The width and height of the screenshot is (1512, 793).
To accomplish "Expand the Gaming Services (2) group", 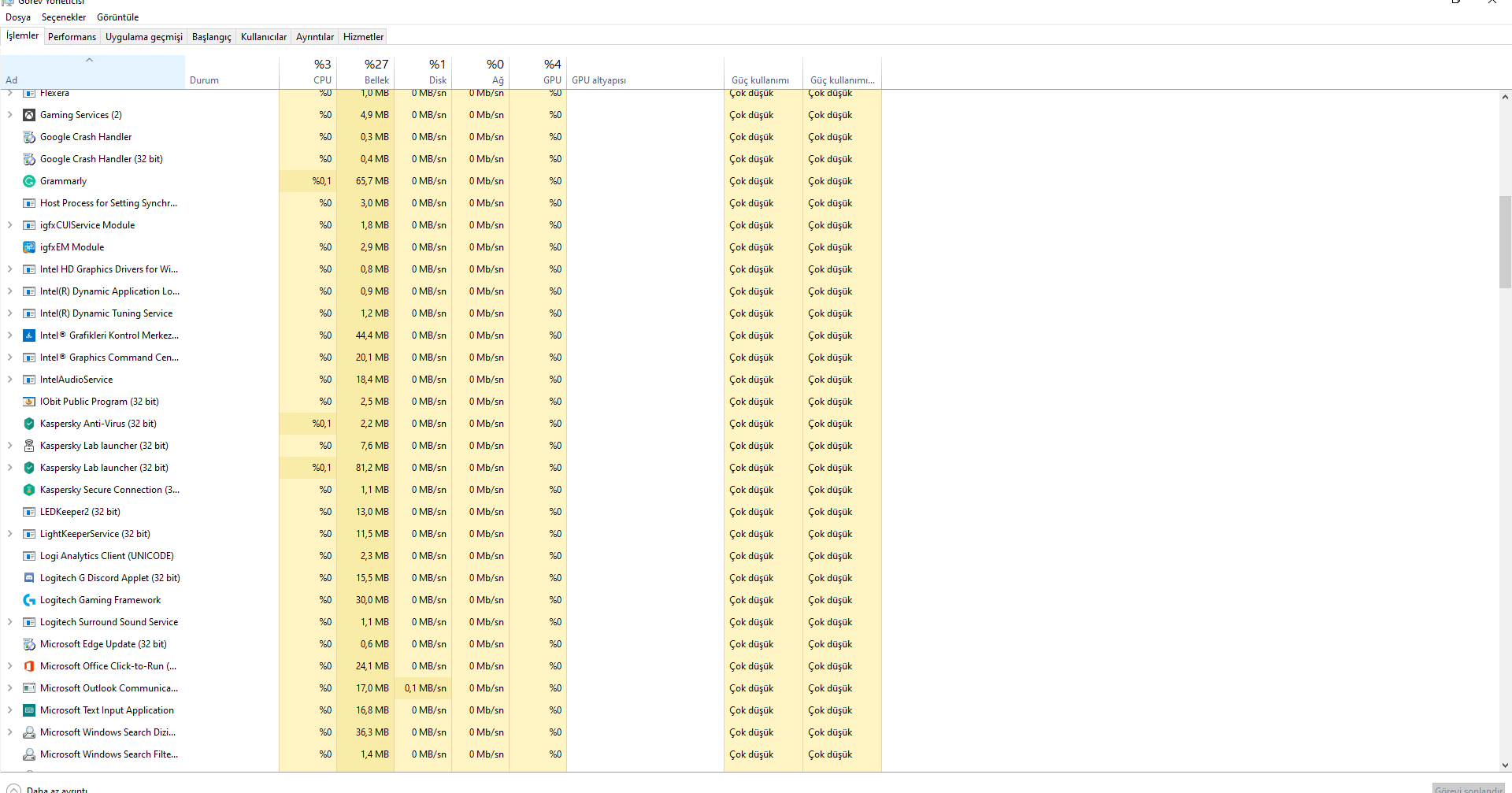I will click(x=9, y=115).
